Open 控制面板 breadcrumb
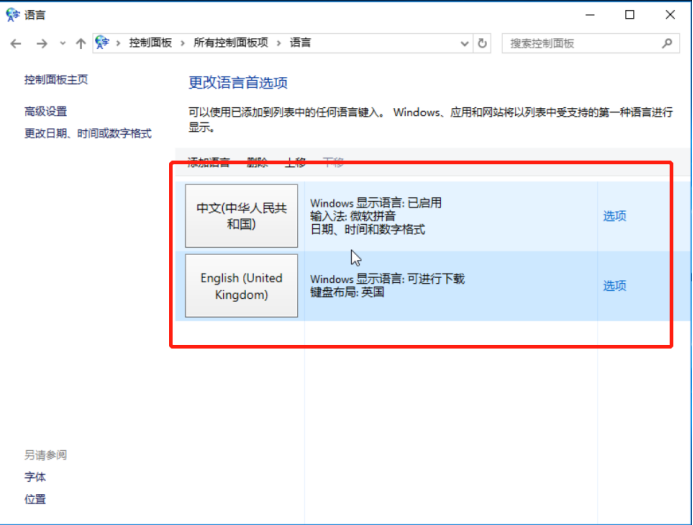The width and height of the screenshot is (693, 525). 150,43
